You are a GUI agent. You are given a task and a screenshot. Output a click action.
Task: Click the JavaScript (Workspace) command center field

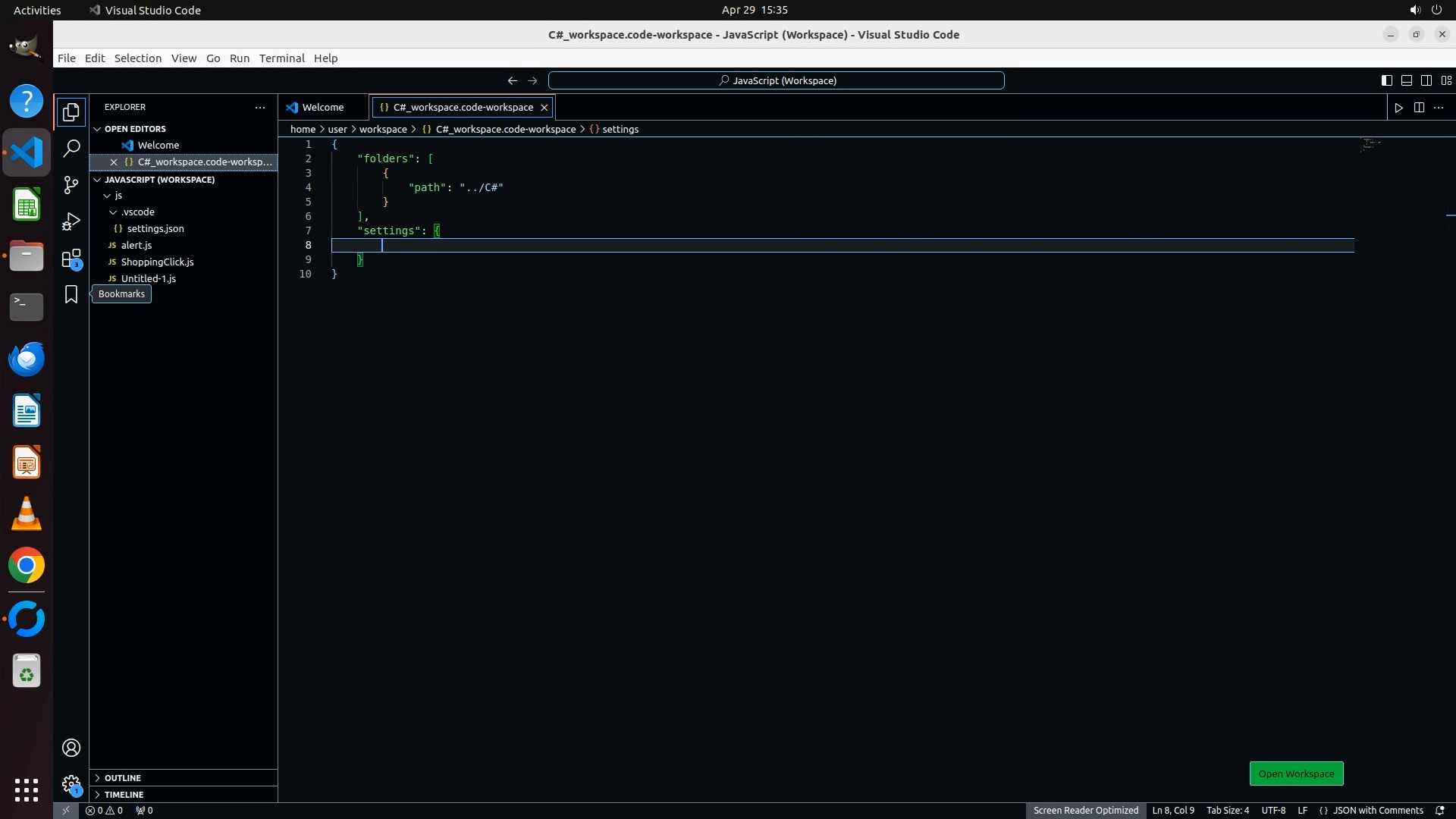point(777,80)
